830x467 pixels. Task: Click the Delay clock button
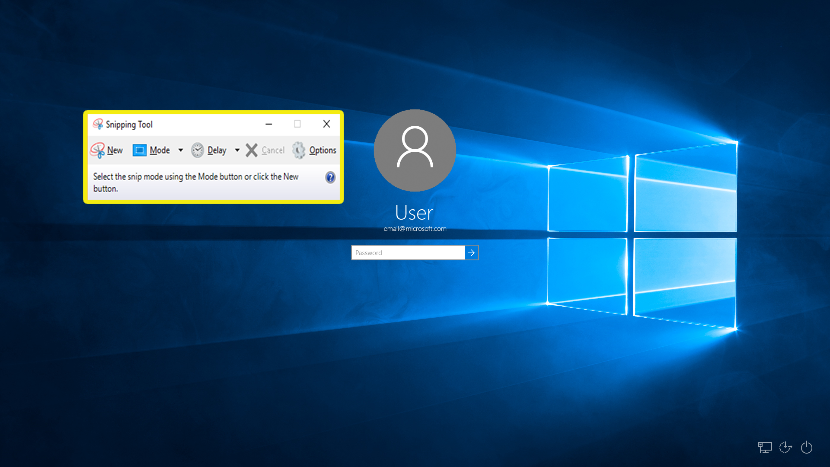click(209, 150)
